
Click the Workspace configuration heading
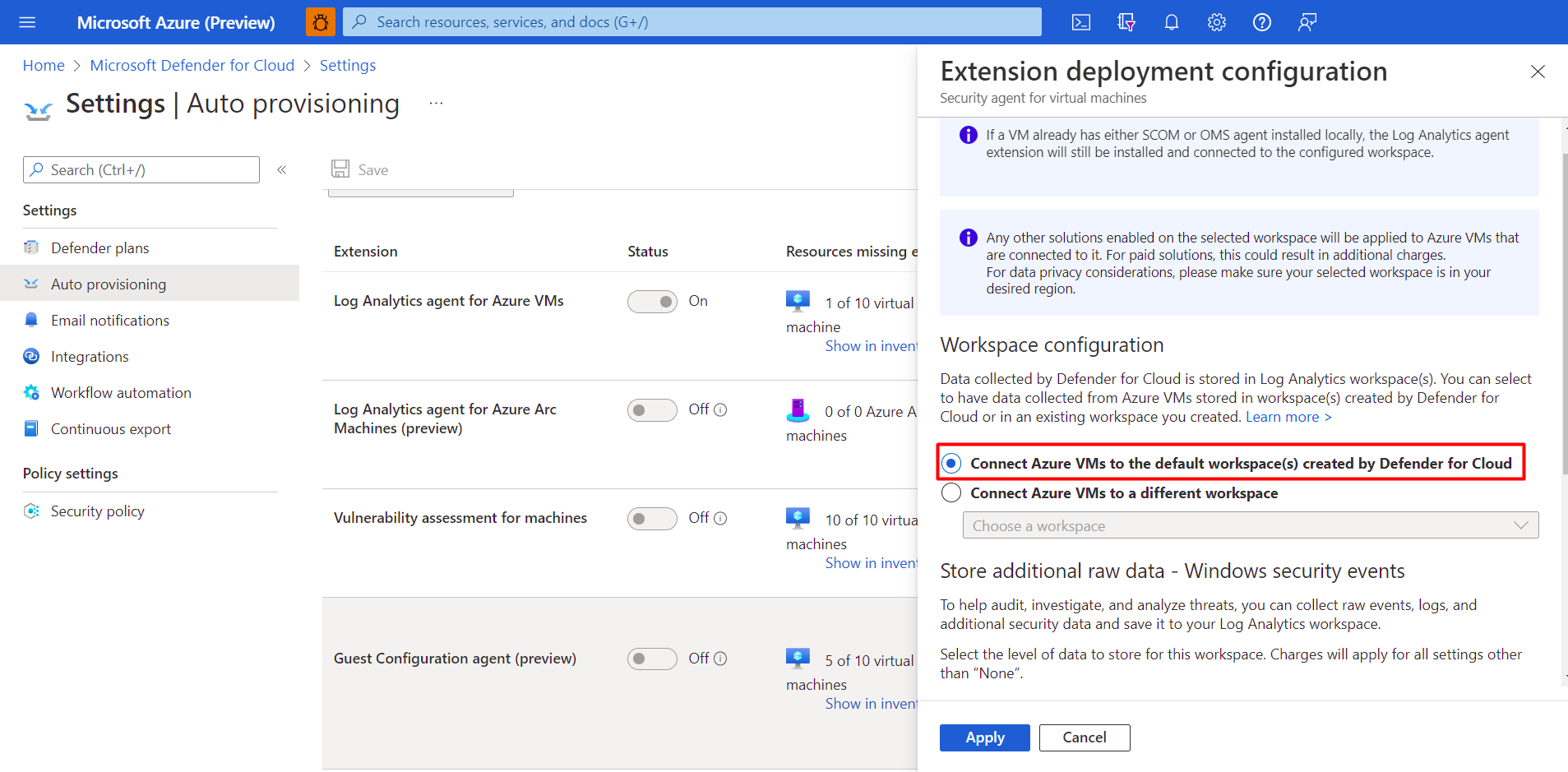click(x=1052, y=344)
